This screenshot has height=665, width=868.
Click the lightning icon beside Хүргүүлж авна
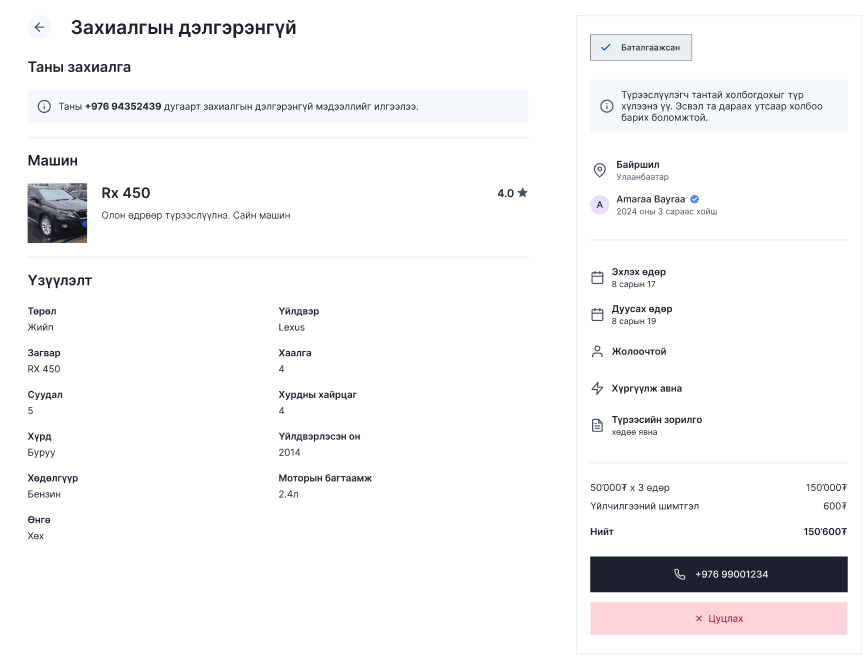(x=597, y=388)
